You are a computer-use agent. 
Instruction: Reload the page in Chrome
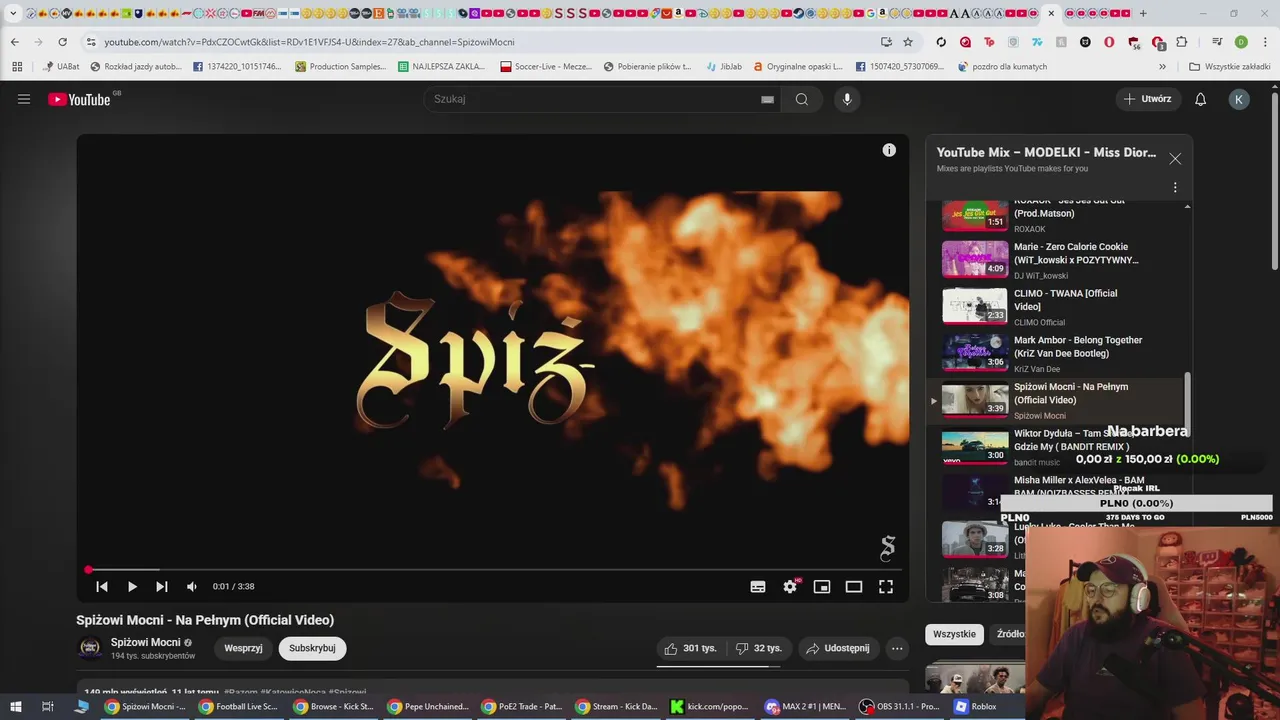62,42
